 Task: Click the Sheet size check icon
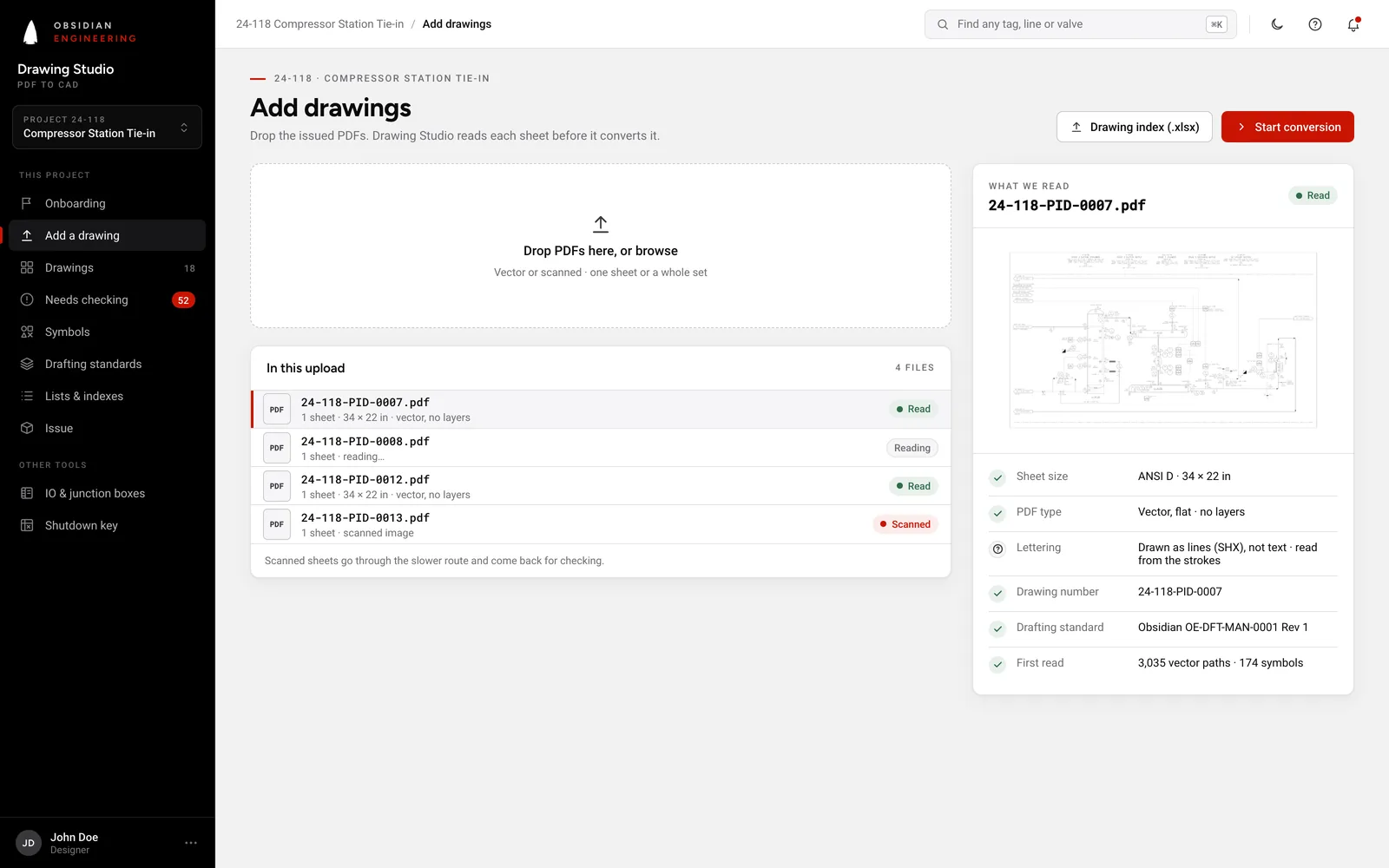pos(998,477)
